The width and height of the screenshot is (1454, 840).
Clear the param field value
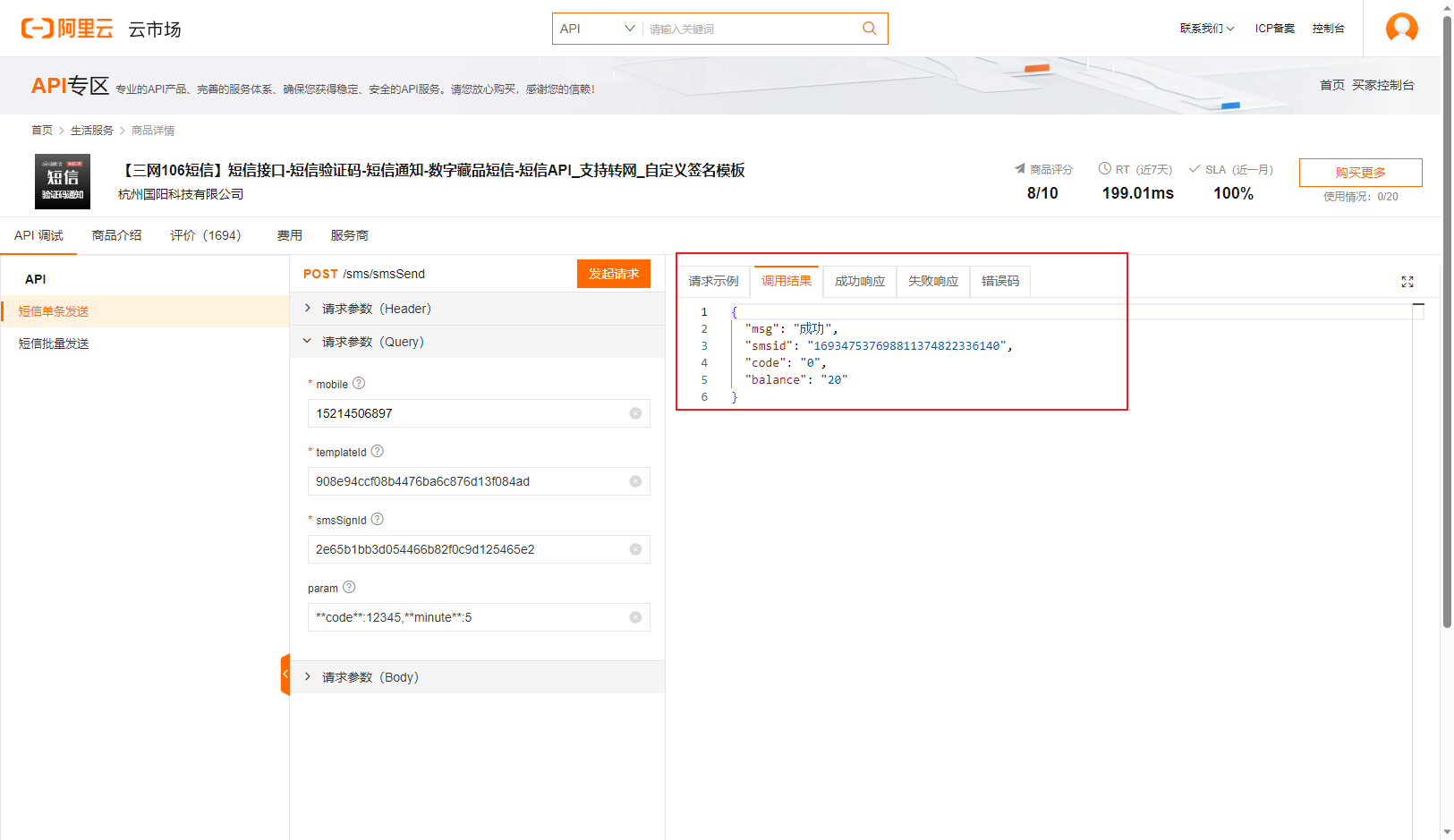(x=635, y=617)
